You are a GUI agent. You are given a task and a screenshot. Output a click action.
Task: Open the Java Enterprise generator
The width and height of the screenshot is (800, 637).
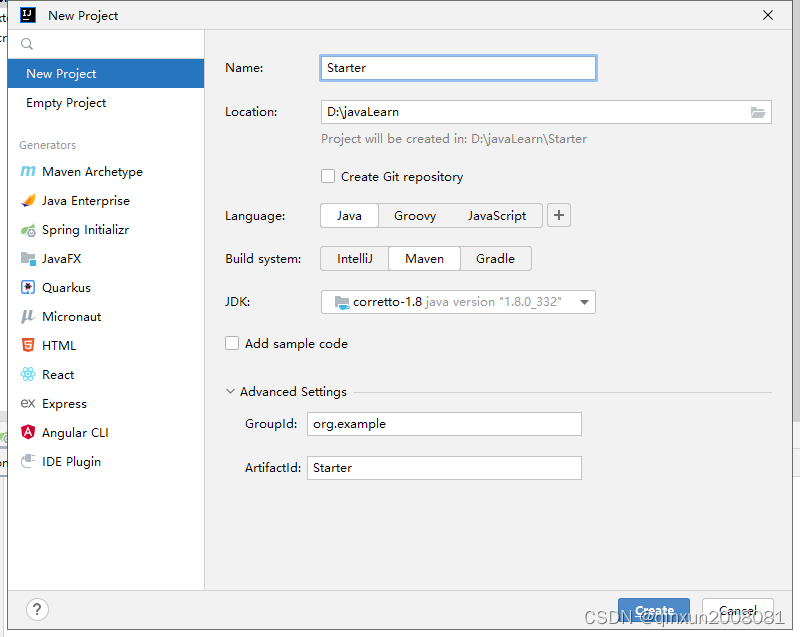(x=106, y=200)
